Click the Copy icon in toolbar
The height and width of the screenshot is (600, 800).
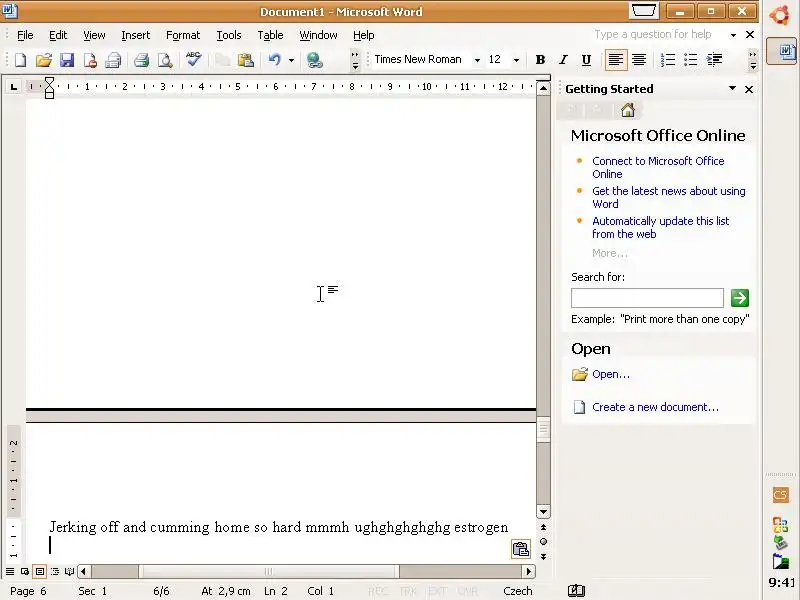222,60
